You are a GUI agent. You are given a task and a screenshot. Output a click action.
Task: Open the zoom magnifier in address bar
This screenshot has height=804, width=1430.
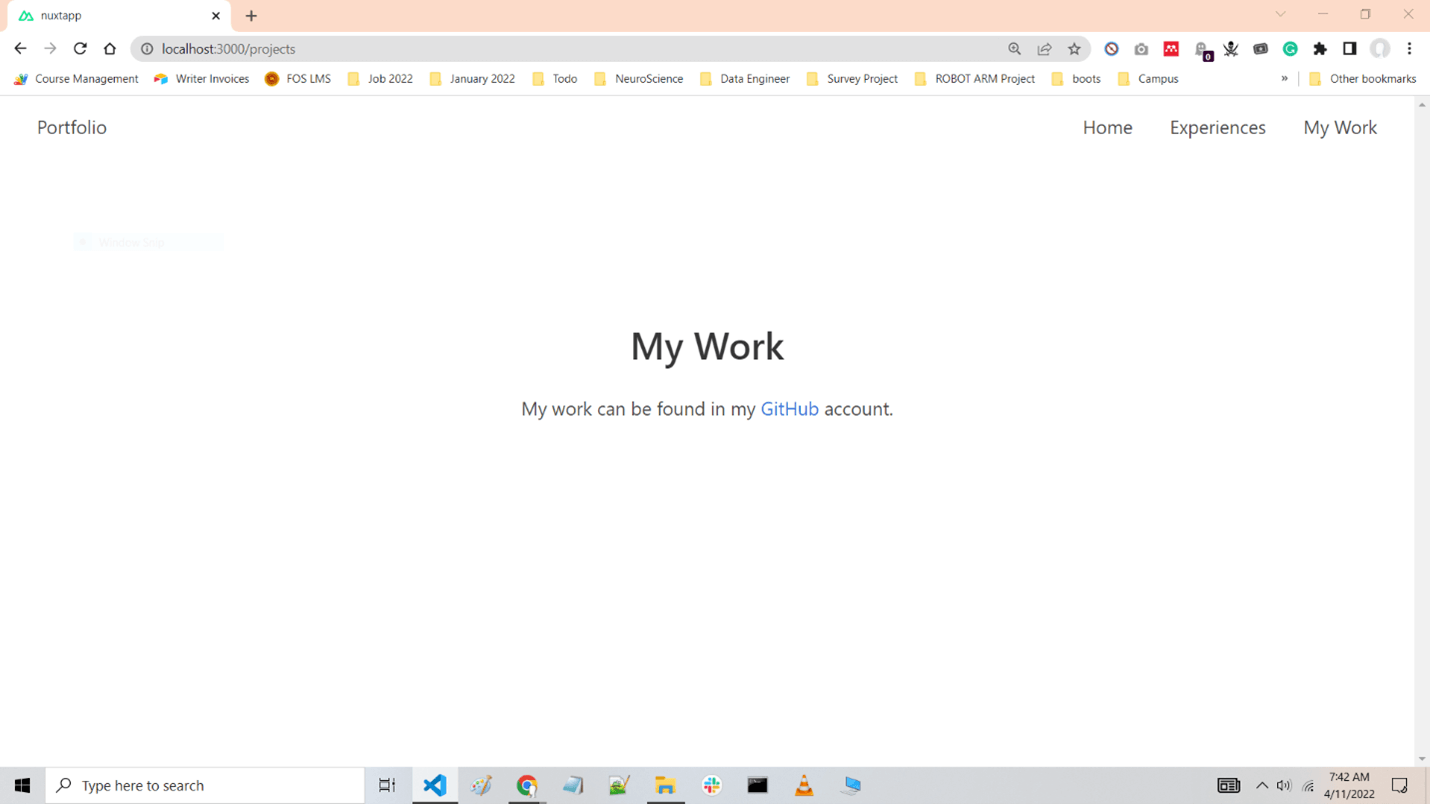1014,49
